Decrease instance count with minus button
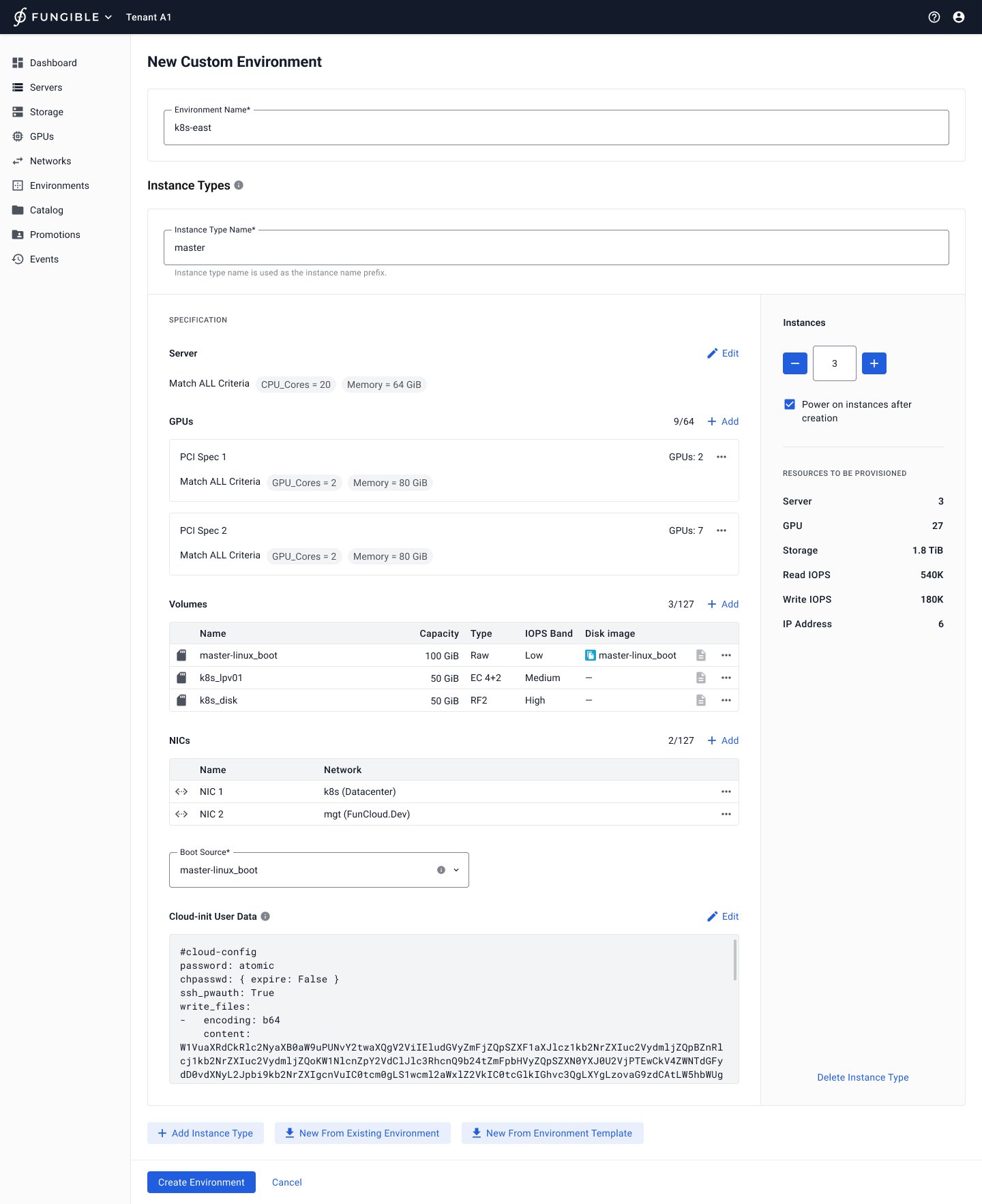The width and height of the screenshot is (982, 1204). [x=795, y=363]
